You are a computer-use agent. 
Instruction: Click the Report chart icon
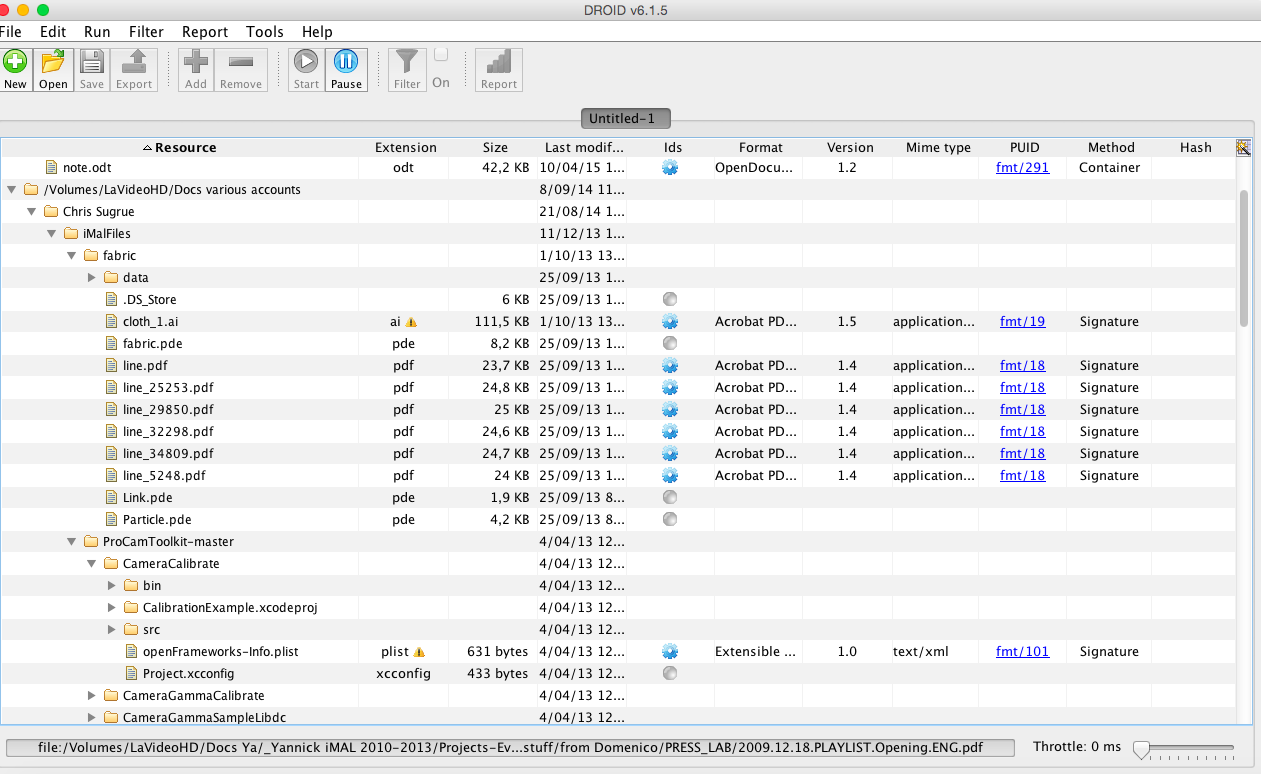(498, 63)
